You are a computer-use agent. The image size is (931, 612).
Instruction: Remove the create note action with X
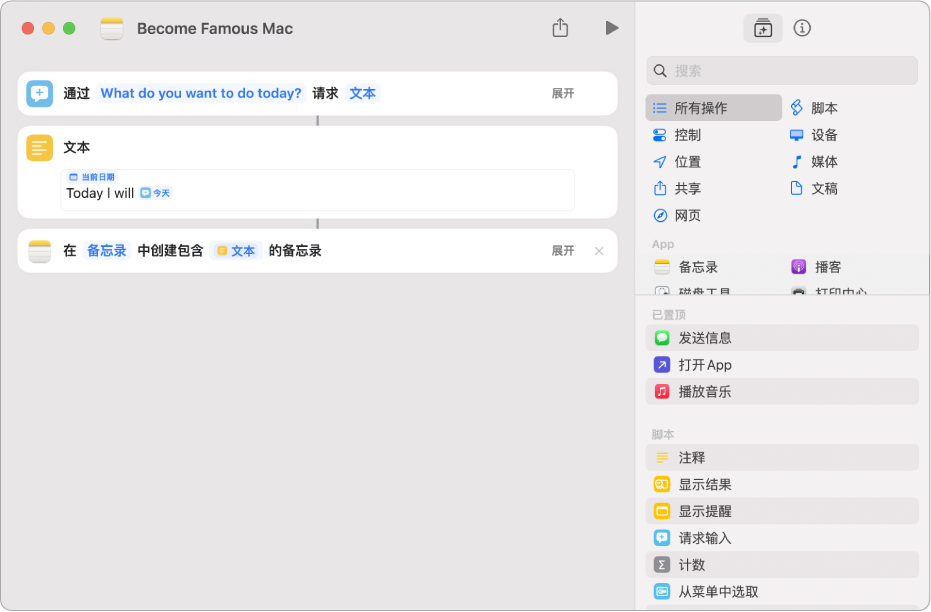point(599,251)
